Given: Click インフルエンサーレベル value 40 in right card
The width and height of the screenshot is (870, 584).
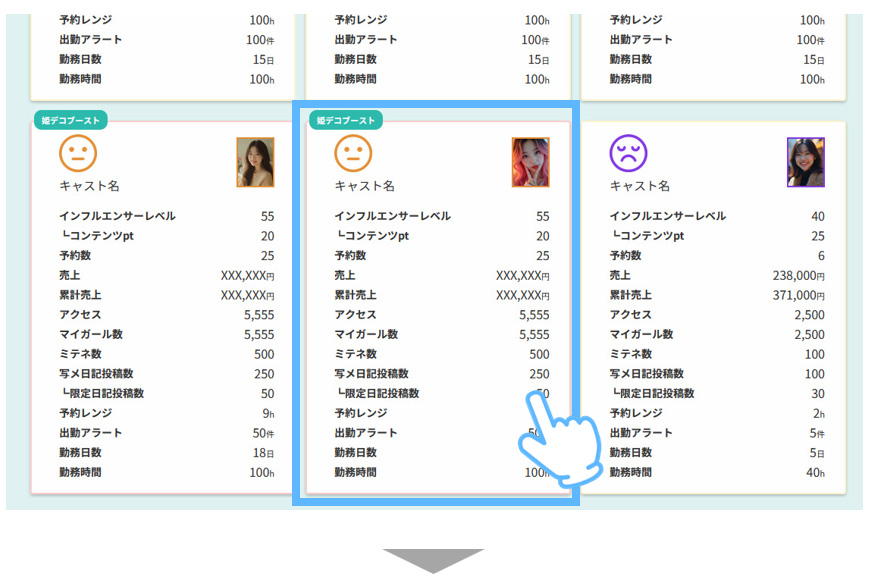Looking at the screenshot, I should (x=817, y=216).
